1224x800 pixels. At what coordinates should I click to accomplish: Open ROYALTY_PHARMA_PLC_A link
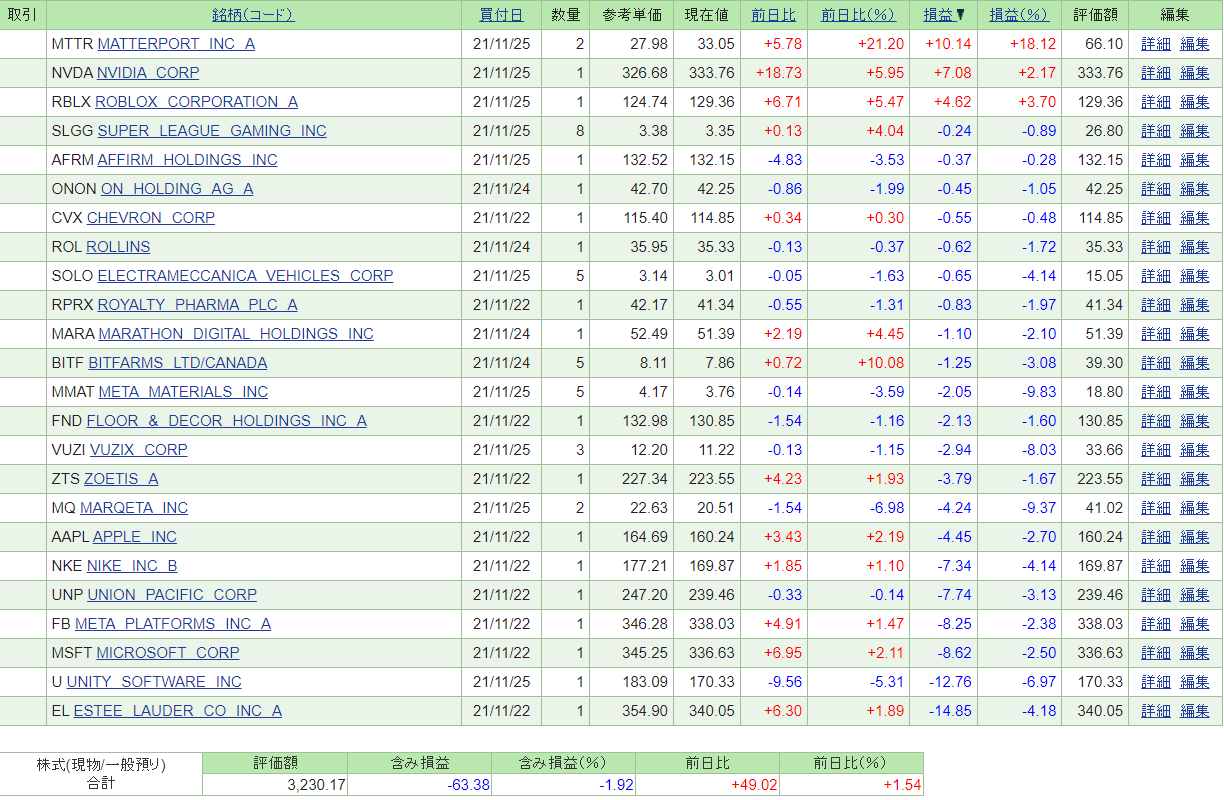(x=197, y=305)
